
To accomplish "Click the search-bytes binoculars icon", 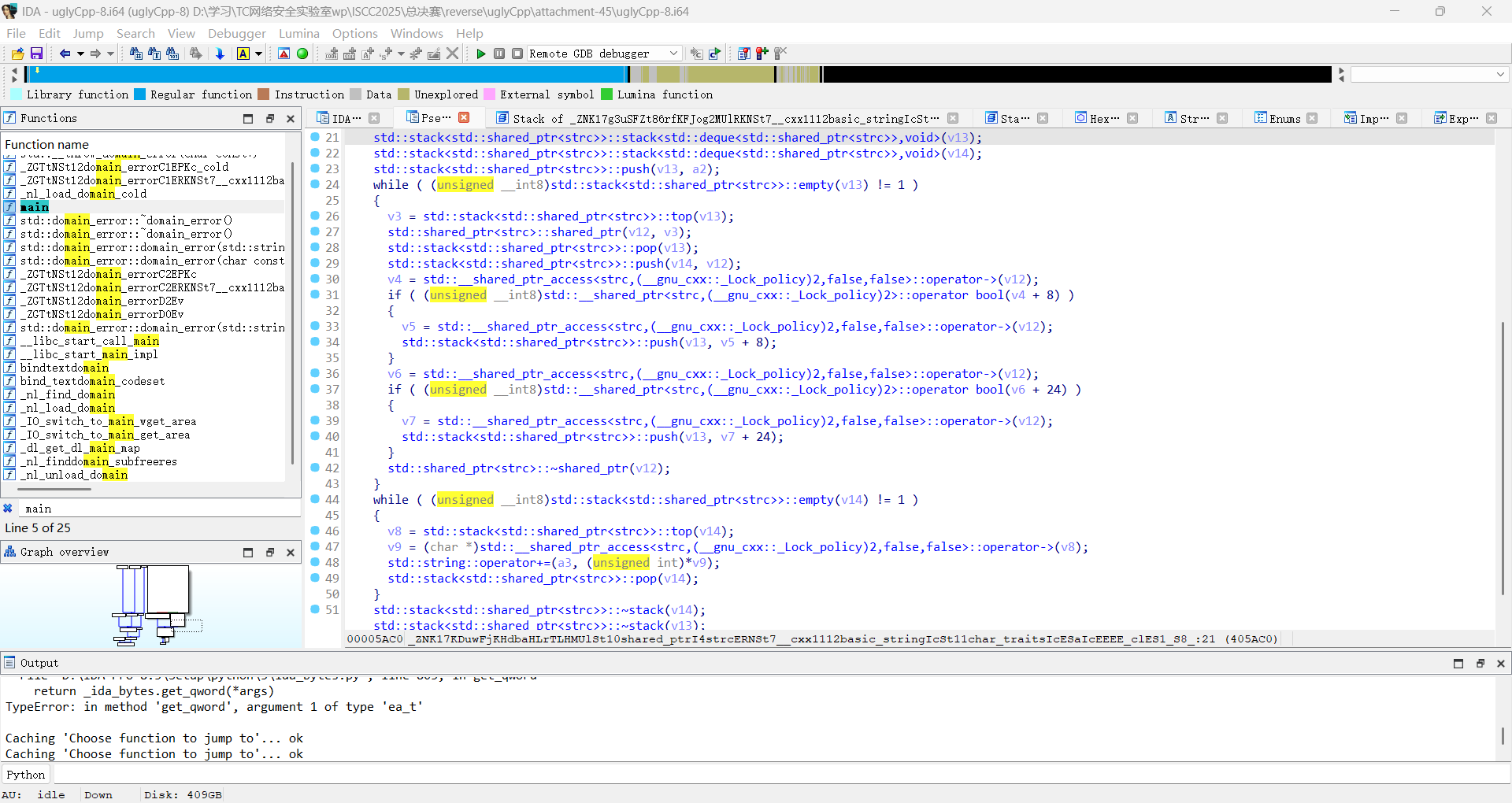I will 173,54.
